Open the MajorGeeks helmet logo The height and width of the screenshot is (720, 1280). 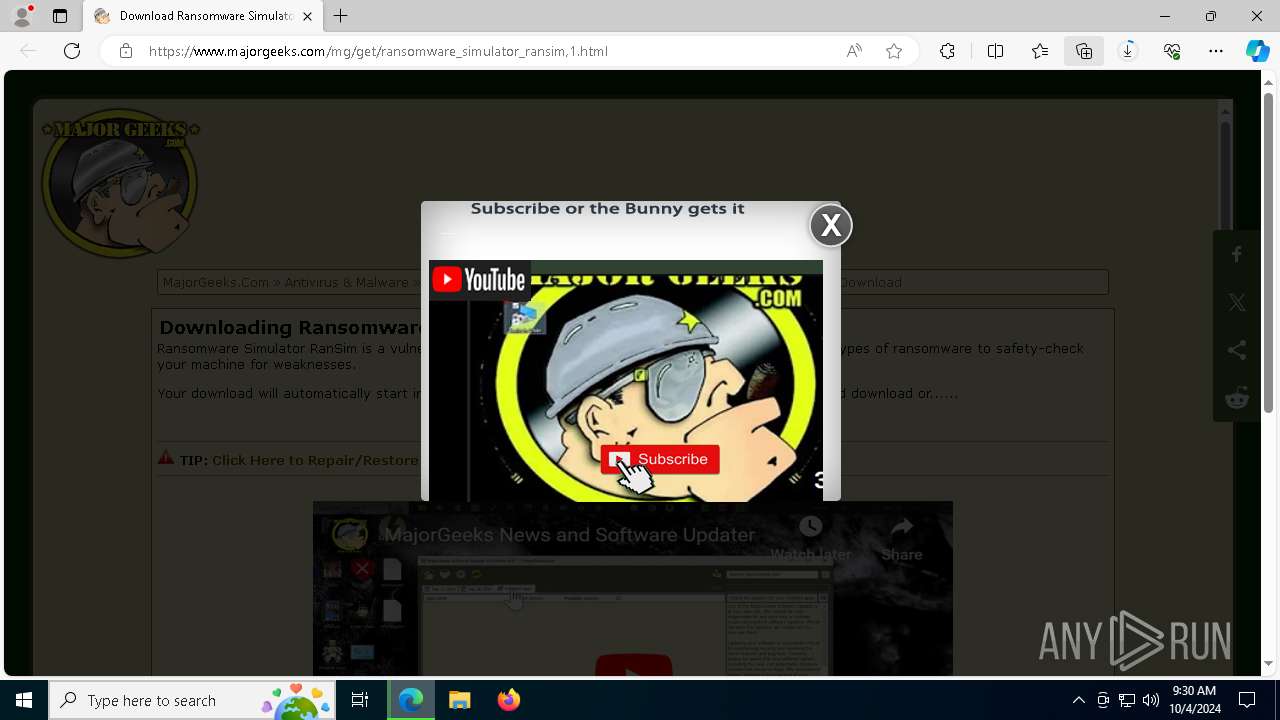(120, 183)
